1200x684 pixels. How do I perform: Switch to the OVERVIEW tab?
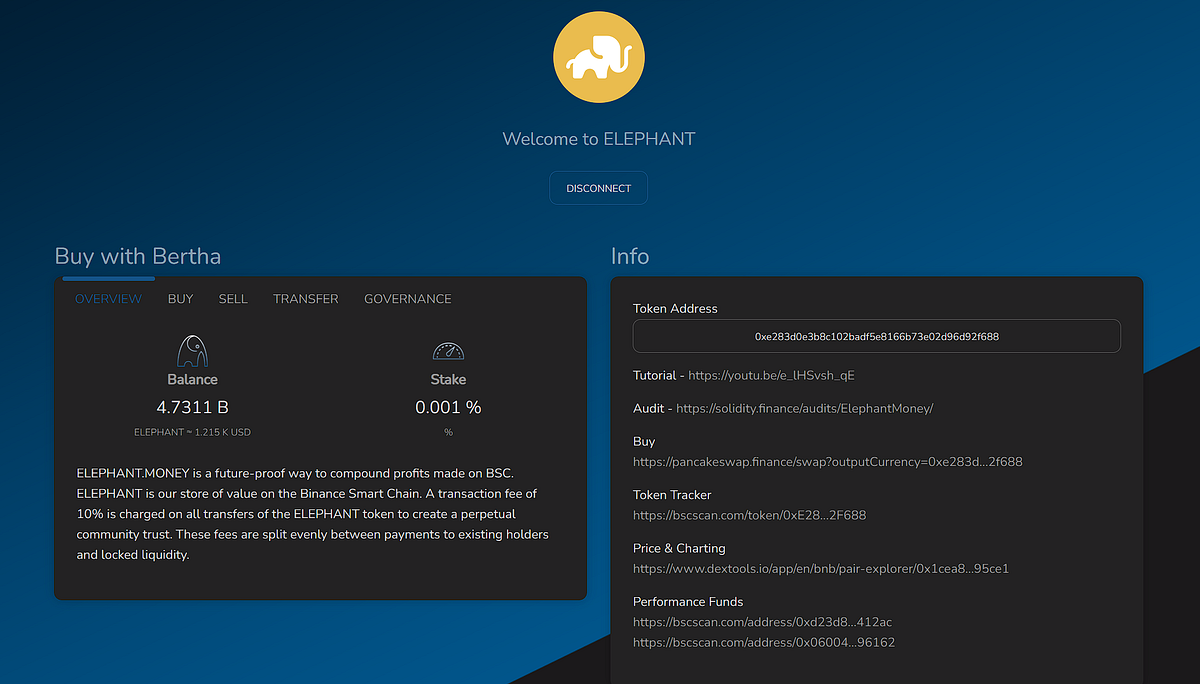tap(108, 299)
